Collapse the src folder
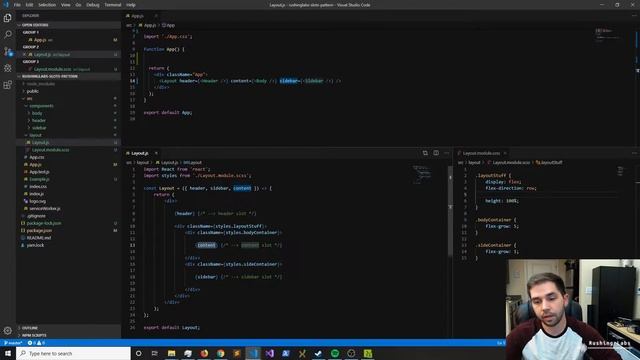Viewport: 640px width, 360px height. click(29, 98)
